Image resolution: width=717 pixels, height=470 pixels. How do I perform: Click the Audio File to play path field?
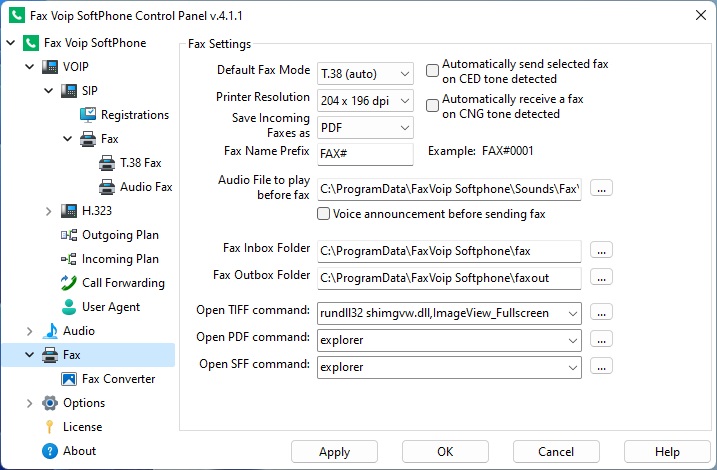[x=449, y=189]
